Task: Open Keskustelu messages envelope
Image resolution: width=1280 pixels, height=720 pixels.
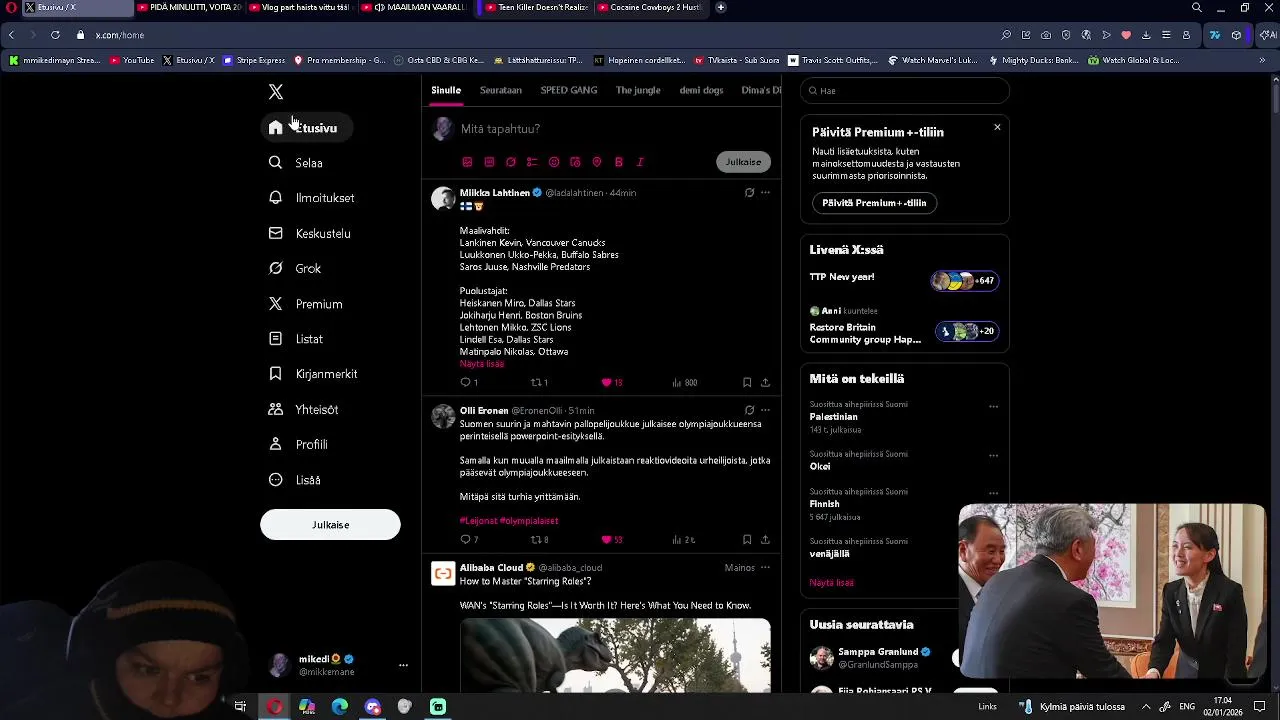Action: coord(309,233)
